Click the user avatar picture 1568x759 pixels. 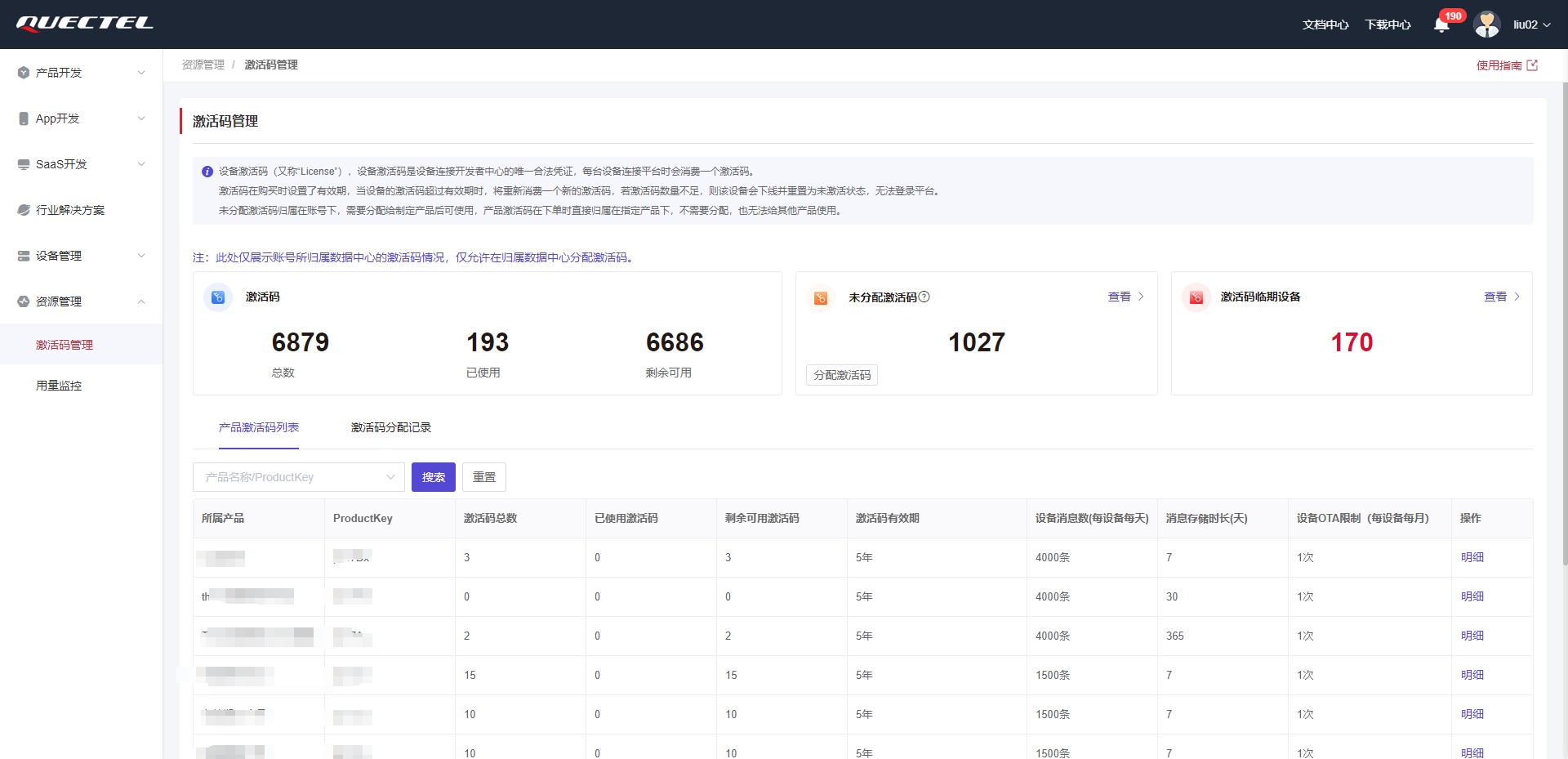[x=1487, y=25]
